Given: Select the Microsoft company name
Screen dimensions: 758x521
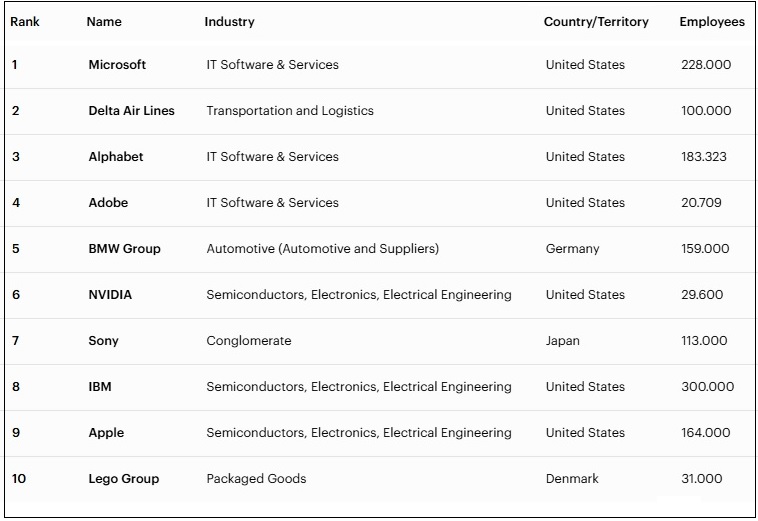Looking at the screenshot, I should click(x=117, y=65).
